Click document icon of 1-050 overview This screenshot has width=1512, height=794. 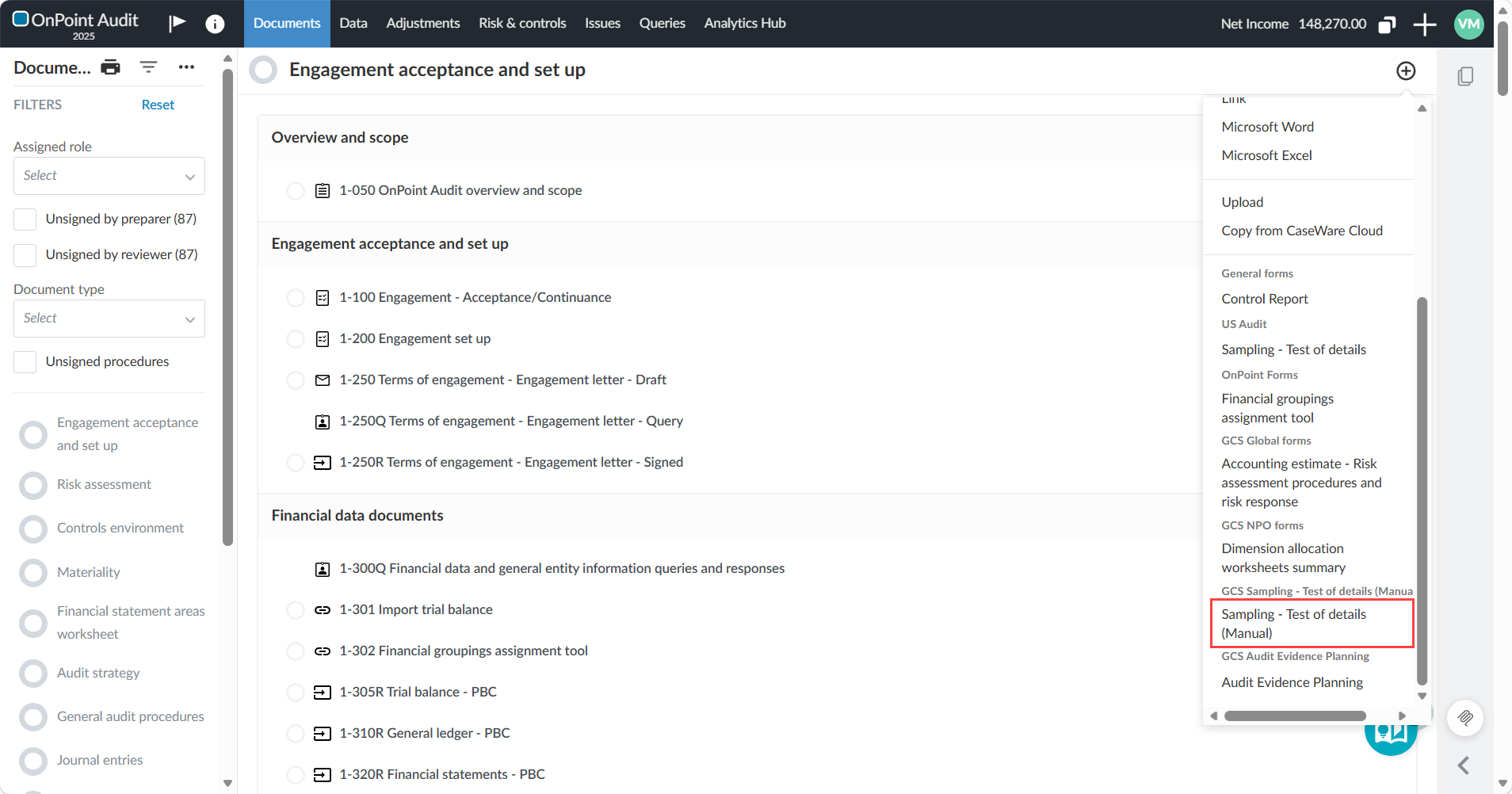pos(323,190)
